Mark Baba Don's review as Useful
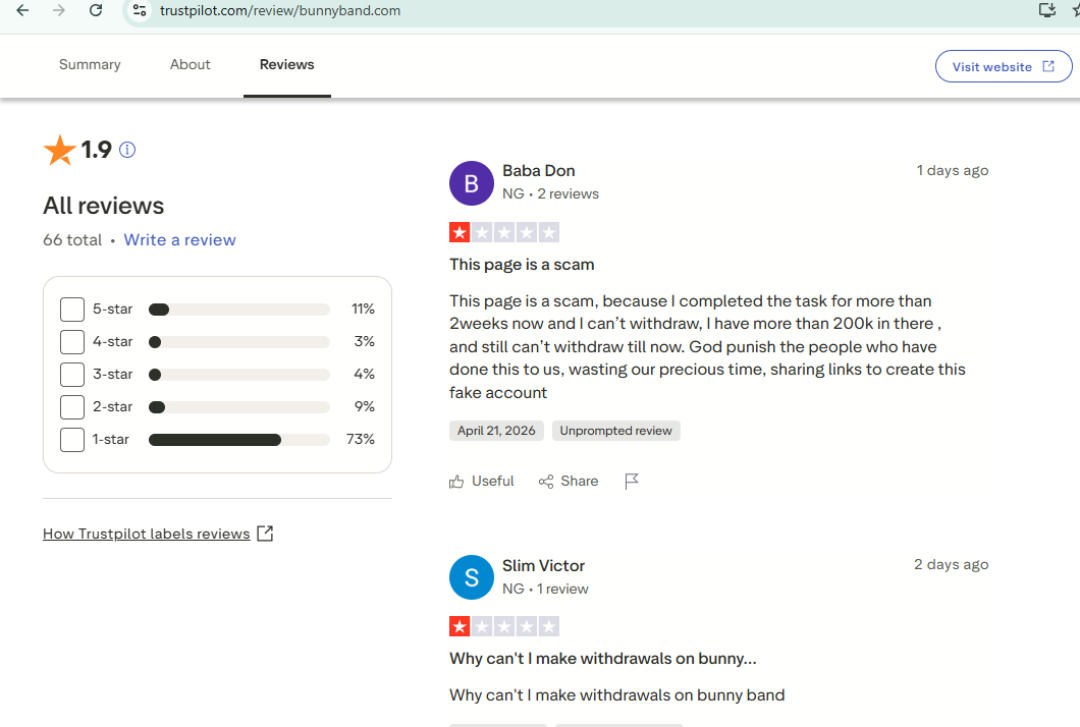The height and width of the screenshot is (727, 1080). (482, 482)
